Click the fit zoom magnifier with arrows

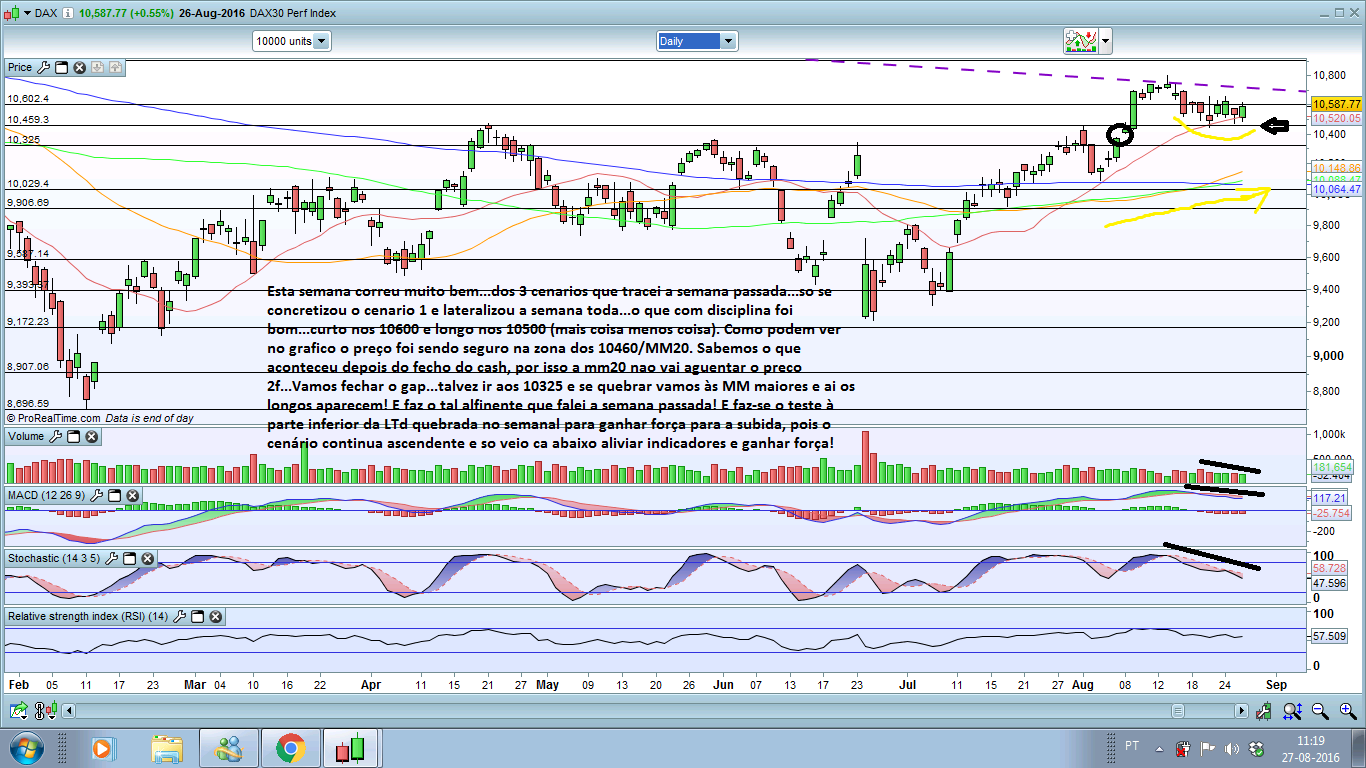(1292, 711)
